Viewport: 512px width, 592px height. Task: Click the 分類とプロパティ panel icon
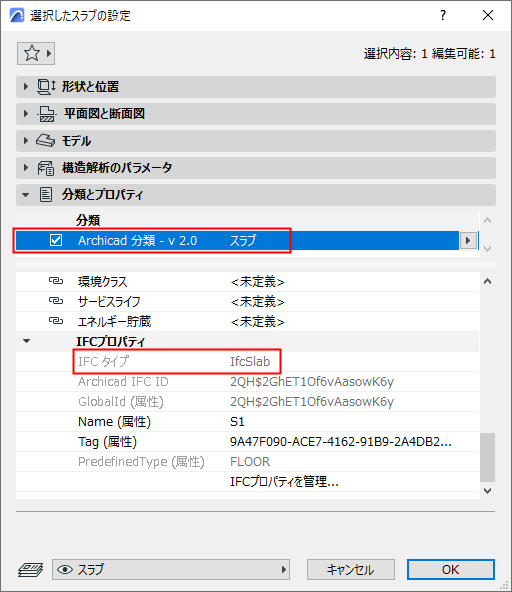[46, 195]
